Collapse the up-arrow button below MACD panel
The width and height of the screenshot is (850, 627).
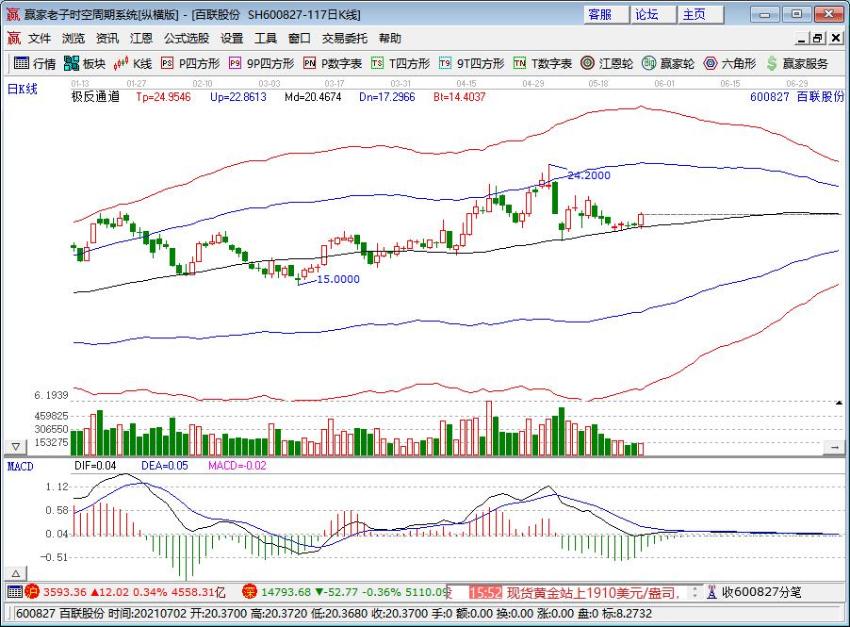(16, 573)
